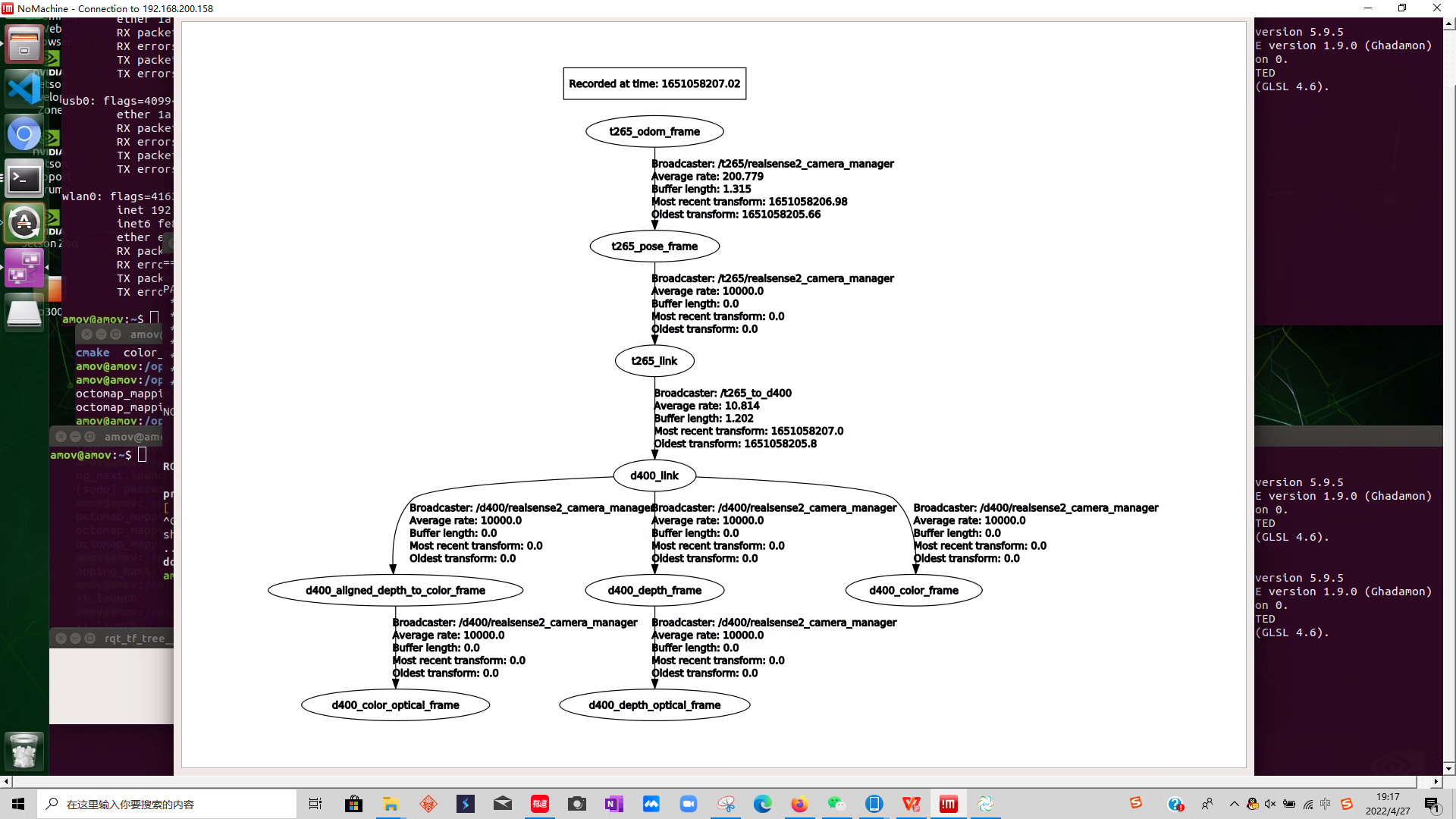The width and height of the screenshot is (1456, 819).
Task: Select the t265_link node
Action: tap(654, 361)
